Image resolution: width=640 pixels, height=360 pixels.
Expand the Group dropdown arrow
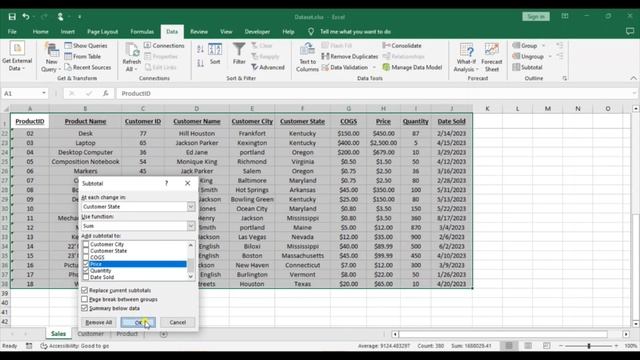[544, 45]
